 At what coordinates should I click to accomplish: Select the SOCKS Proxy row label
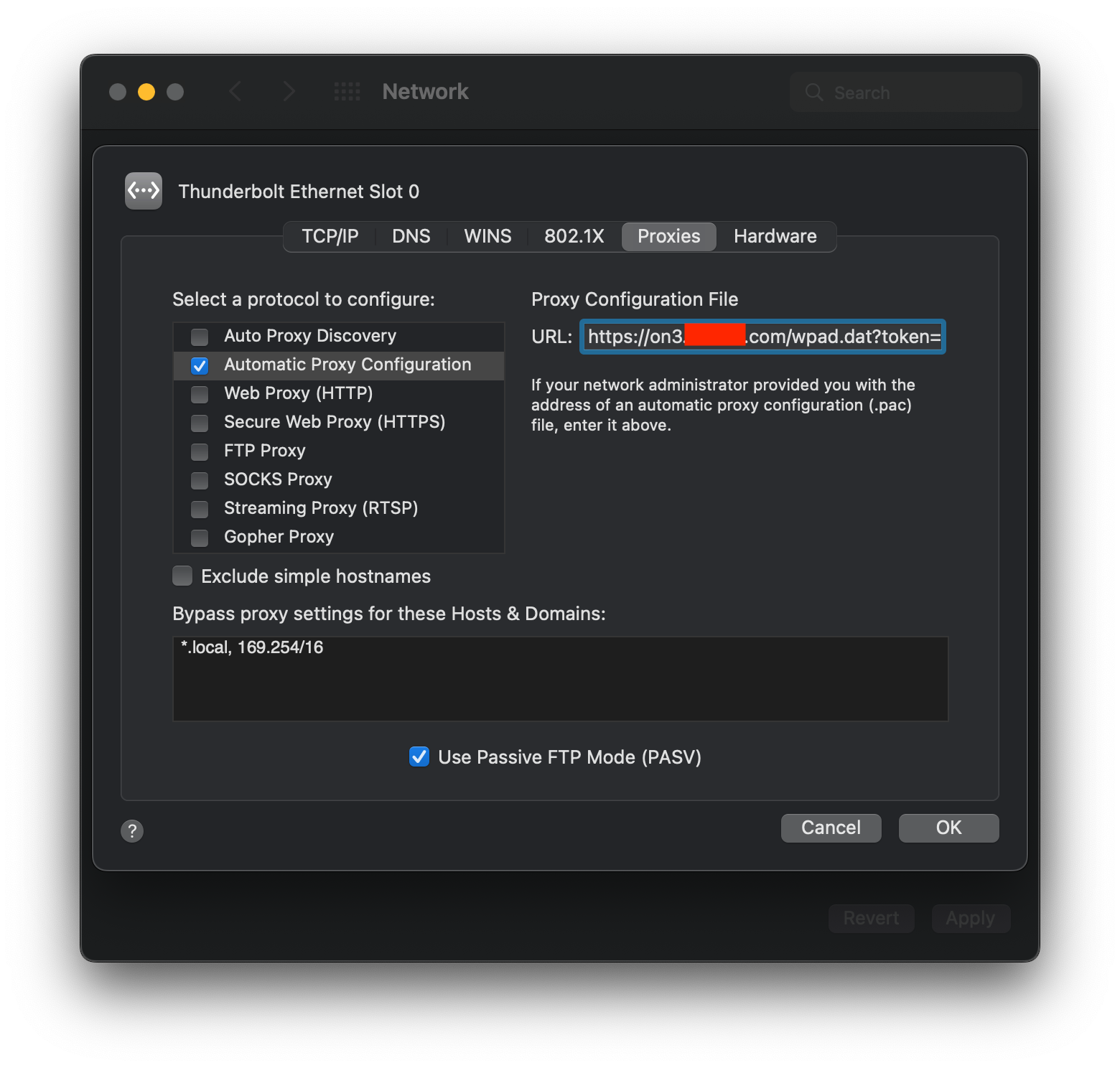(278, 479)
